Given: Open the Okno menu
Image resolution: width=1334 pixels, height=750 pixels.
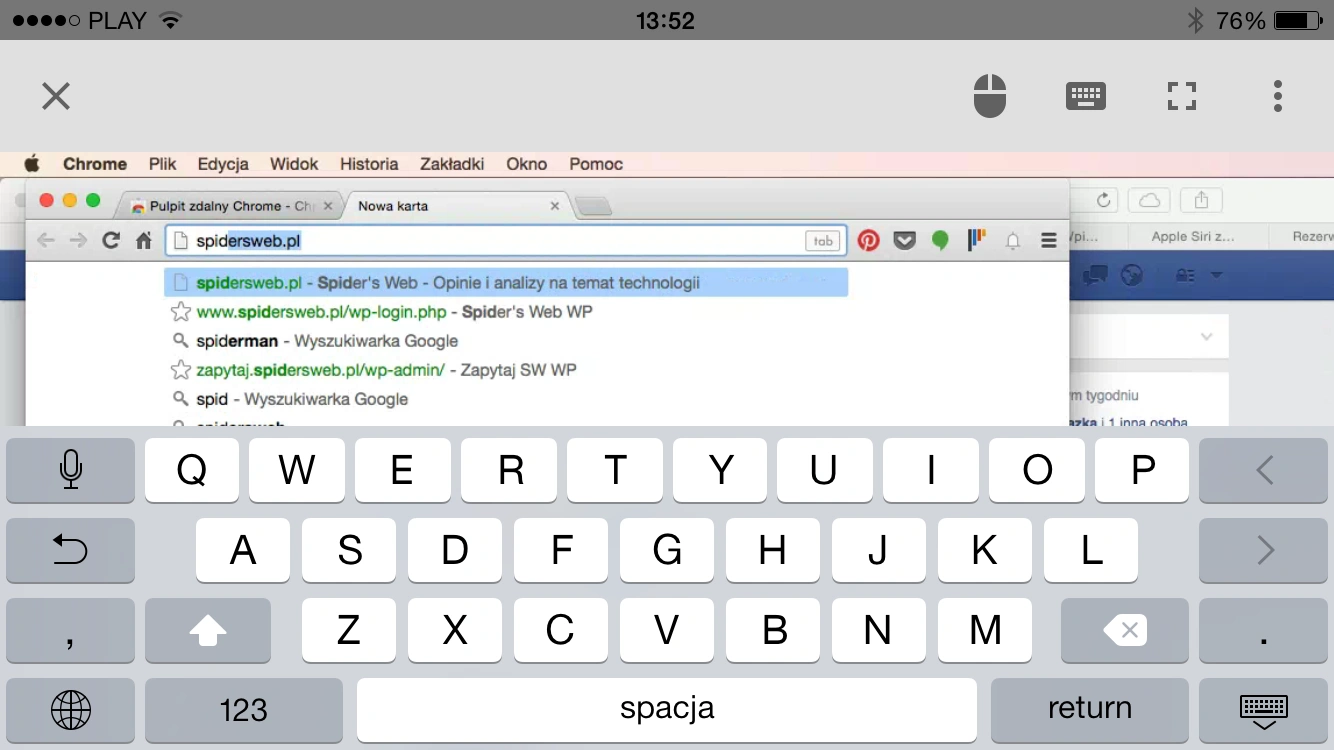Looking at the screenshot, I should pos(526,164).
